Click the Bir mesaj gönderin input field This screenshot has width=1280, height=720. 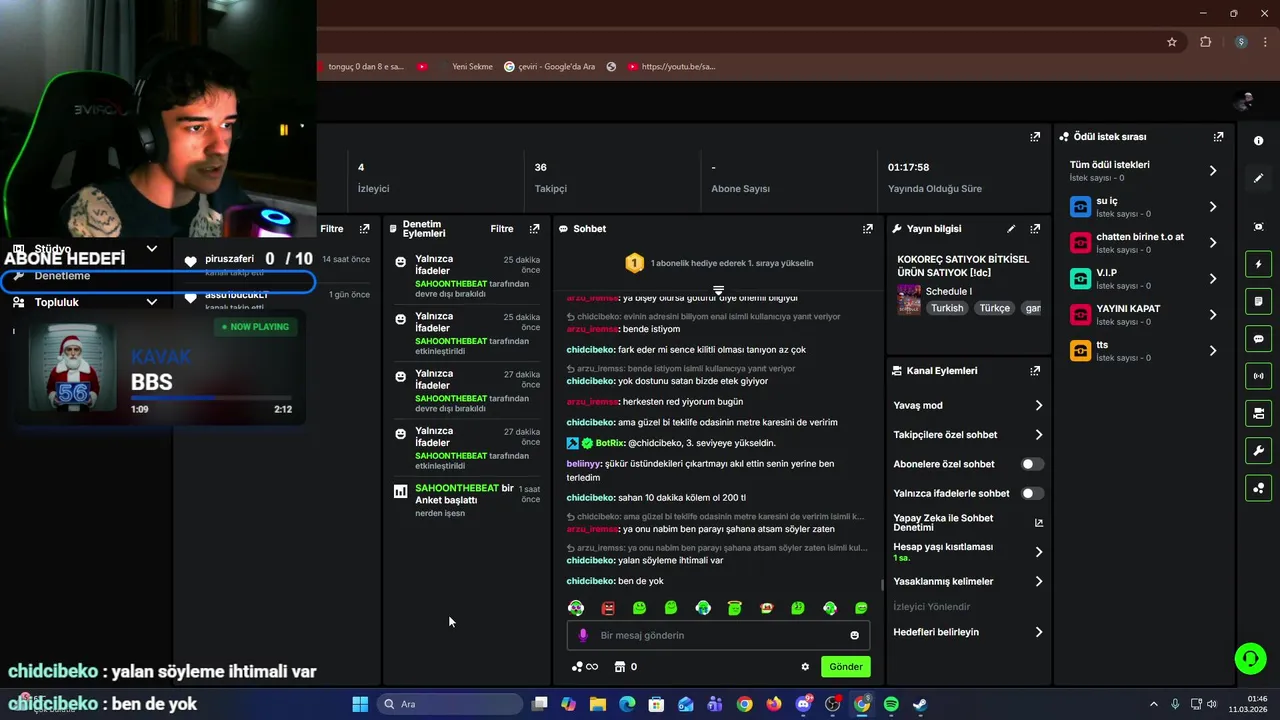tap(718, 635)
